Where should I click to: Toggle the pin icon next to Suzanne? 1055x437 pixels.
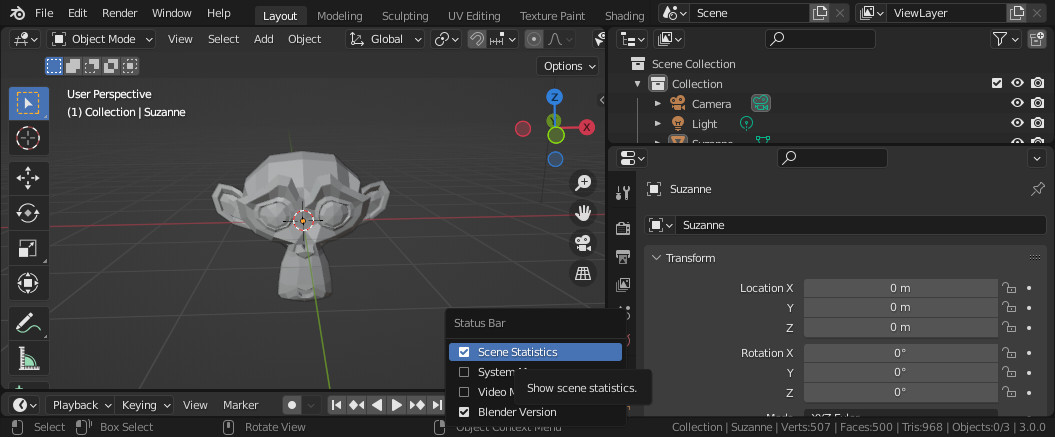point(1038,189)
